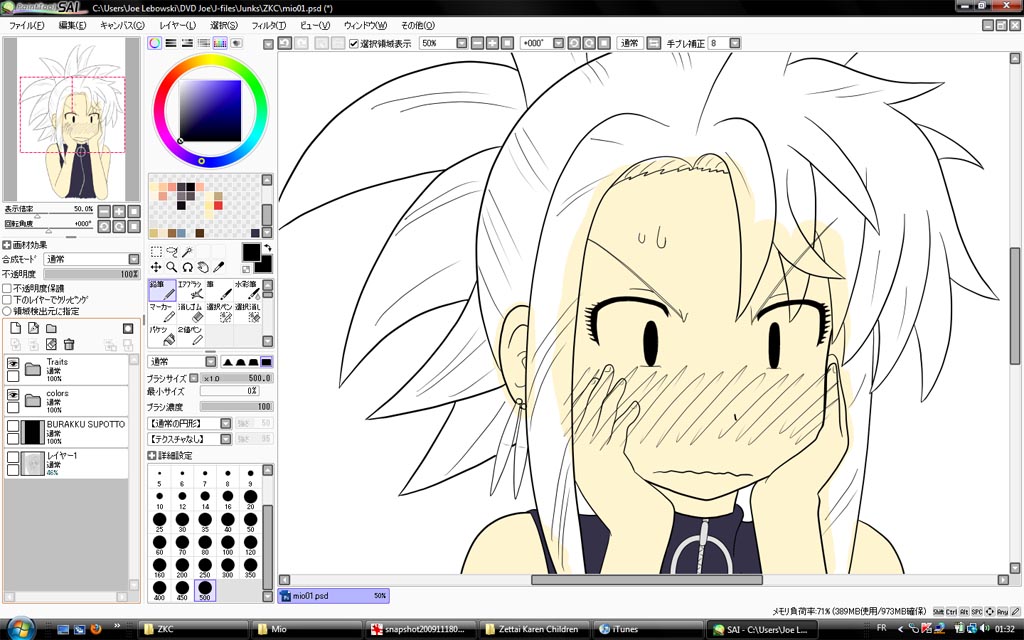Viewport: 1024px width, 640px height.
Task: Select the Selection Eraser (選択消し) tool
Action: click(x=248, y=313)
